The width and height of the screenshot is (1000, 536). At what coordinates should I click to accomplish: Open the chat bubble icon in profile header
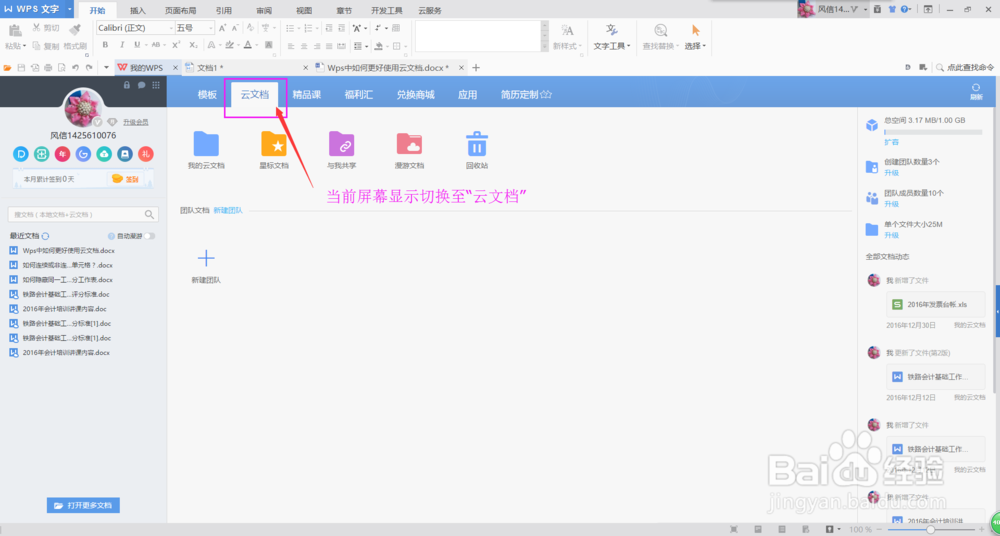pyautogui.click(x=142, y=85)
